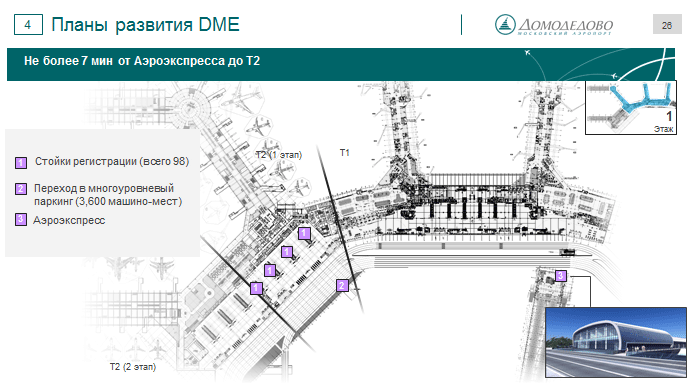This screenshot has width=689, height=387.
Task: Click the slide number 28 box
Action: pos(667,25)
